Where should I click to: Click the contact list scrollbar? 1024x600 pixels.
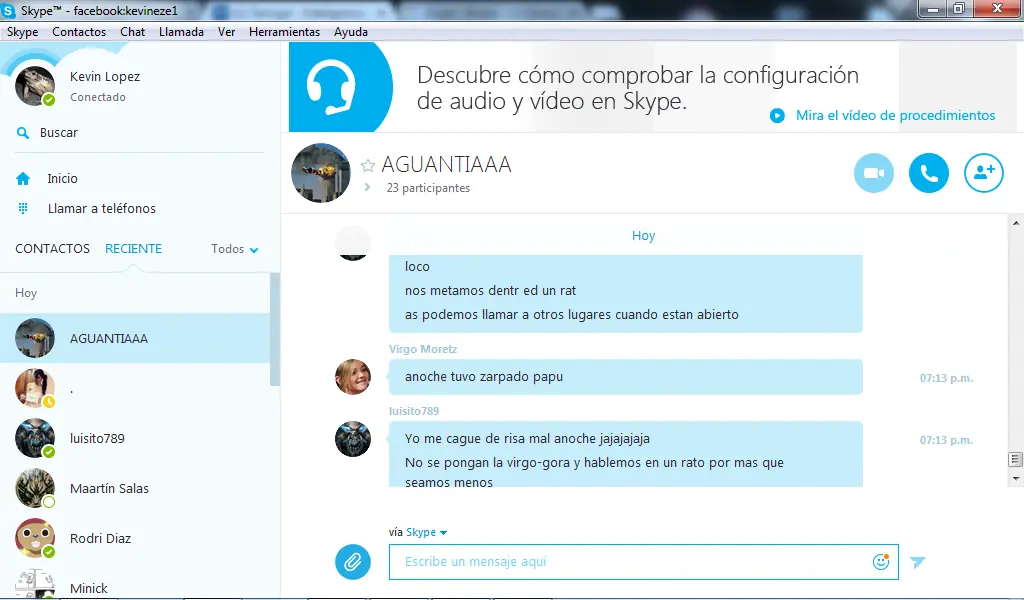(275, 329)
